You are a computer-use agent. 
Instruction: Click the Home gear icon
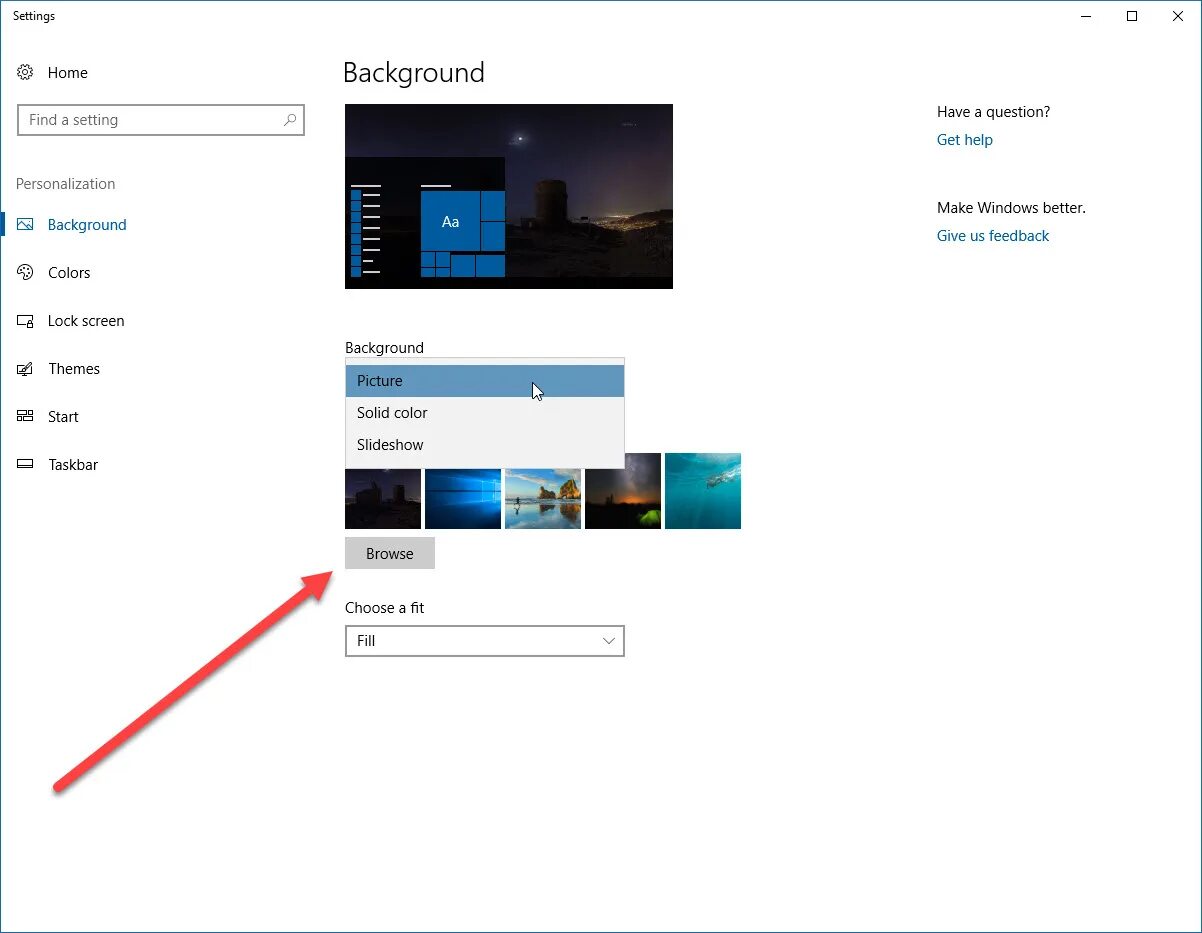26,73
